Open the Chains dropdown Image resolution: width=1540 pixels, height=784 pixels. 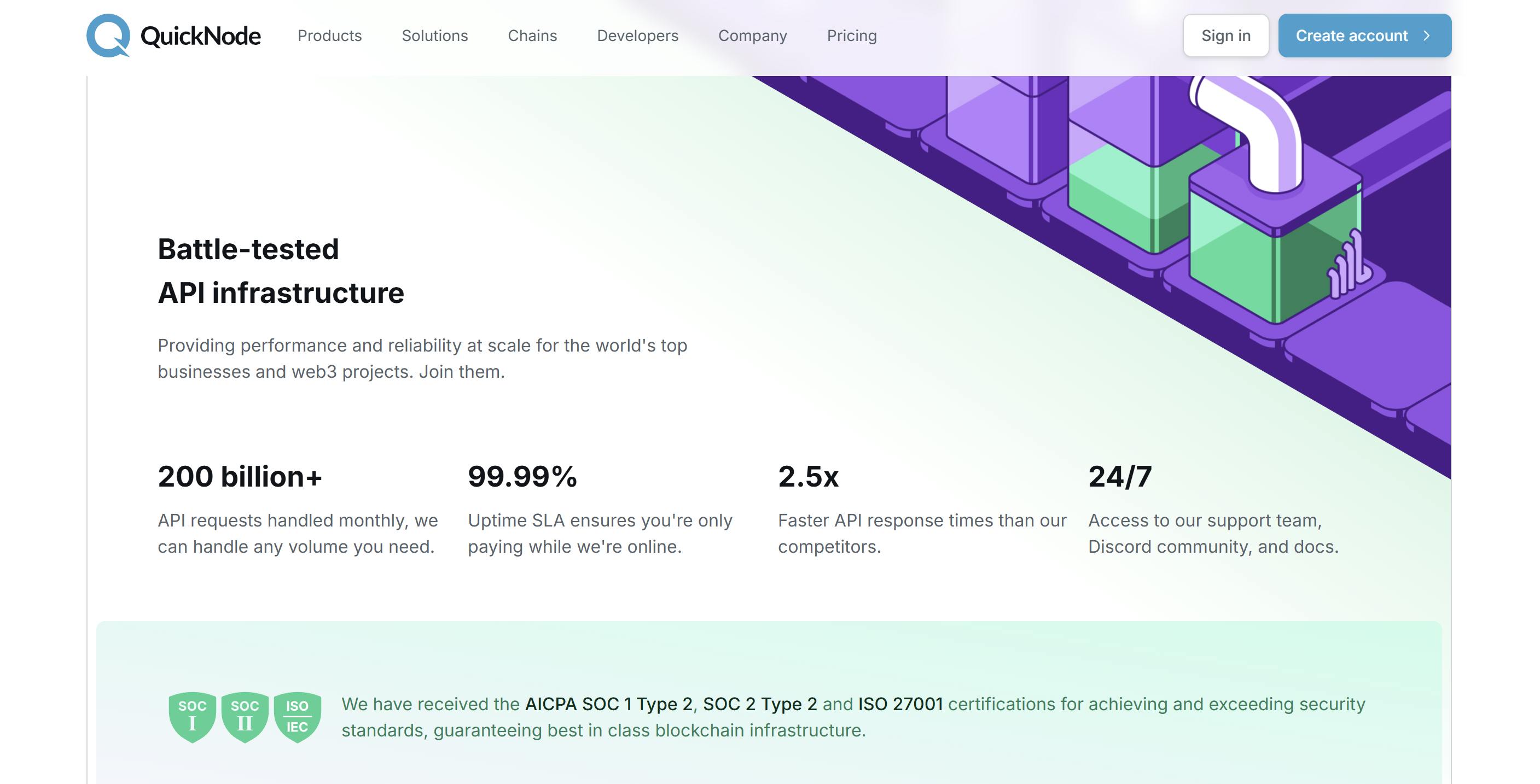click(x=532, y=36)
